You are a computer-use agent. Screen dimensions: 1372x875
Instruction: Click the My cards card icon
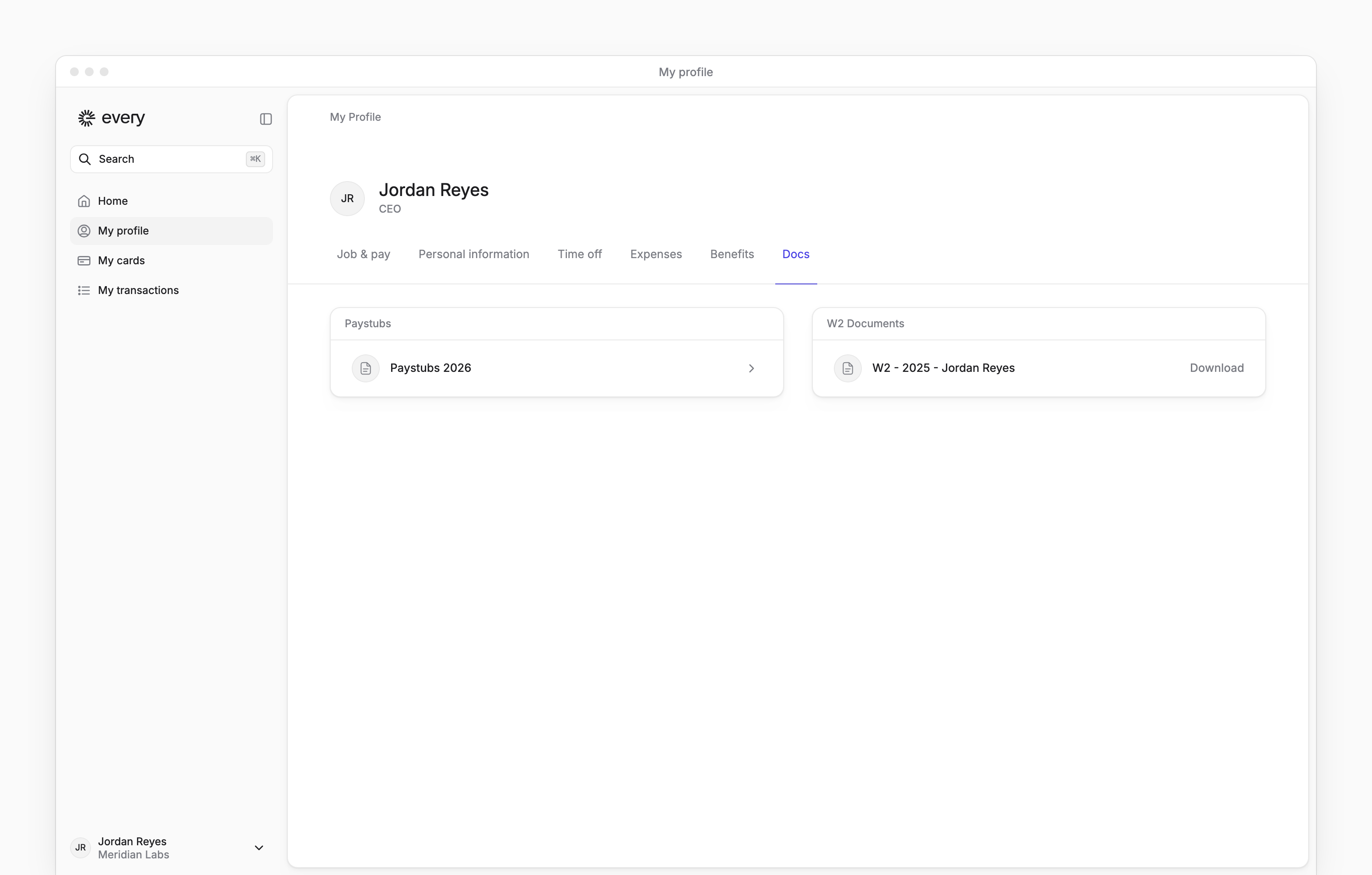[x=84, y=260]
